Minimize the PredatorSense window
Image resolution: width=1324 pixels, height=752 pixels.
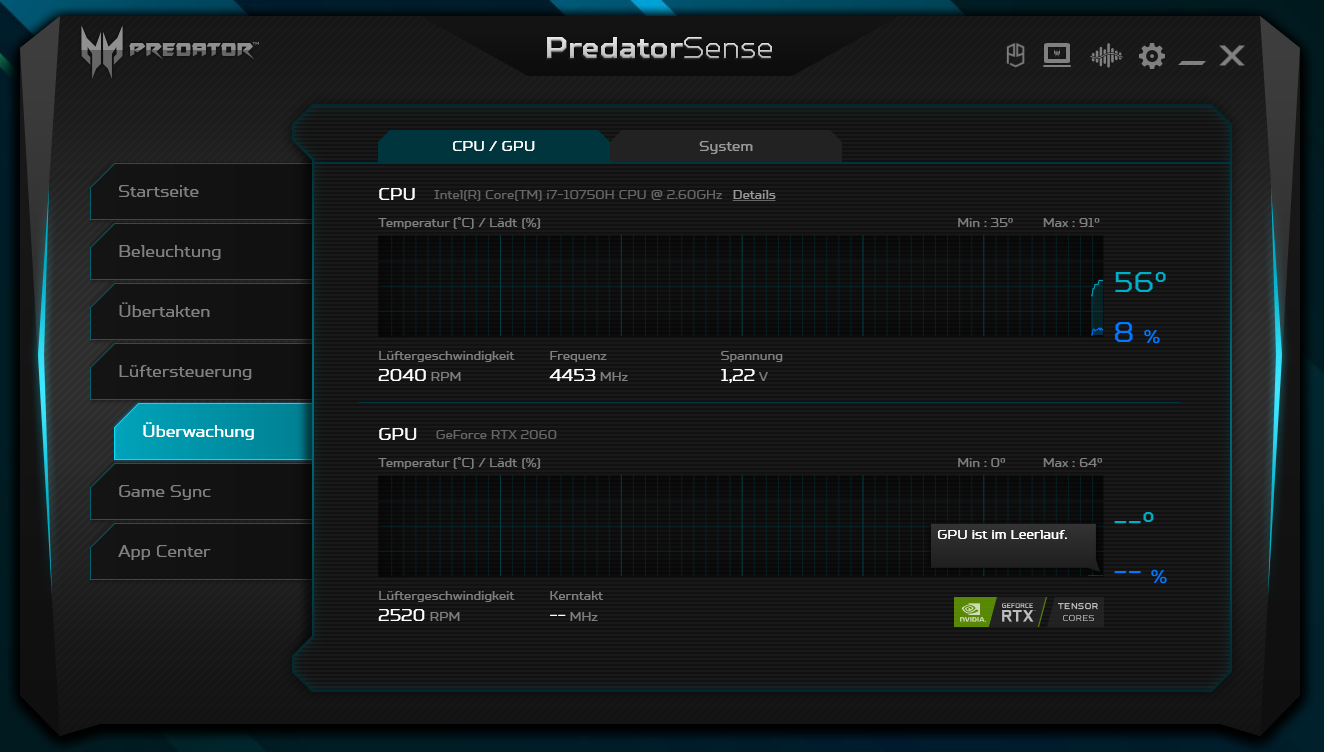pyautogui.click(x=1192, y=62)
